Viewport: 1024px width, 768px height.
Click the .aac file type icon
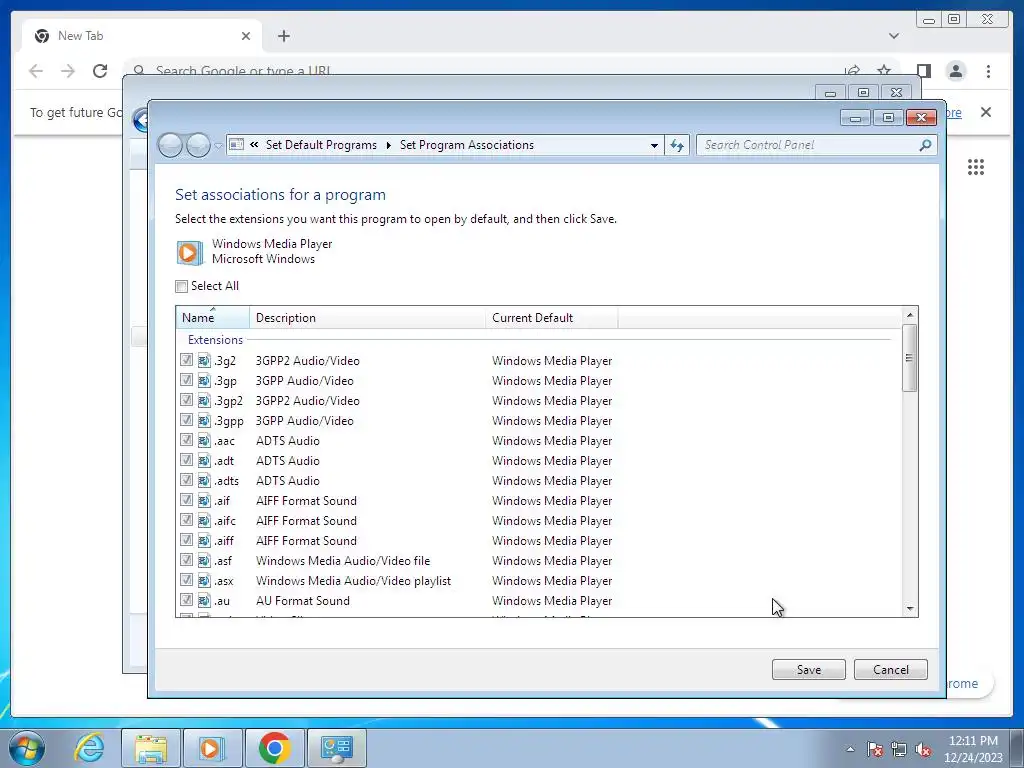pos(204,441)
